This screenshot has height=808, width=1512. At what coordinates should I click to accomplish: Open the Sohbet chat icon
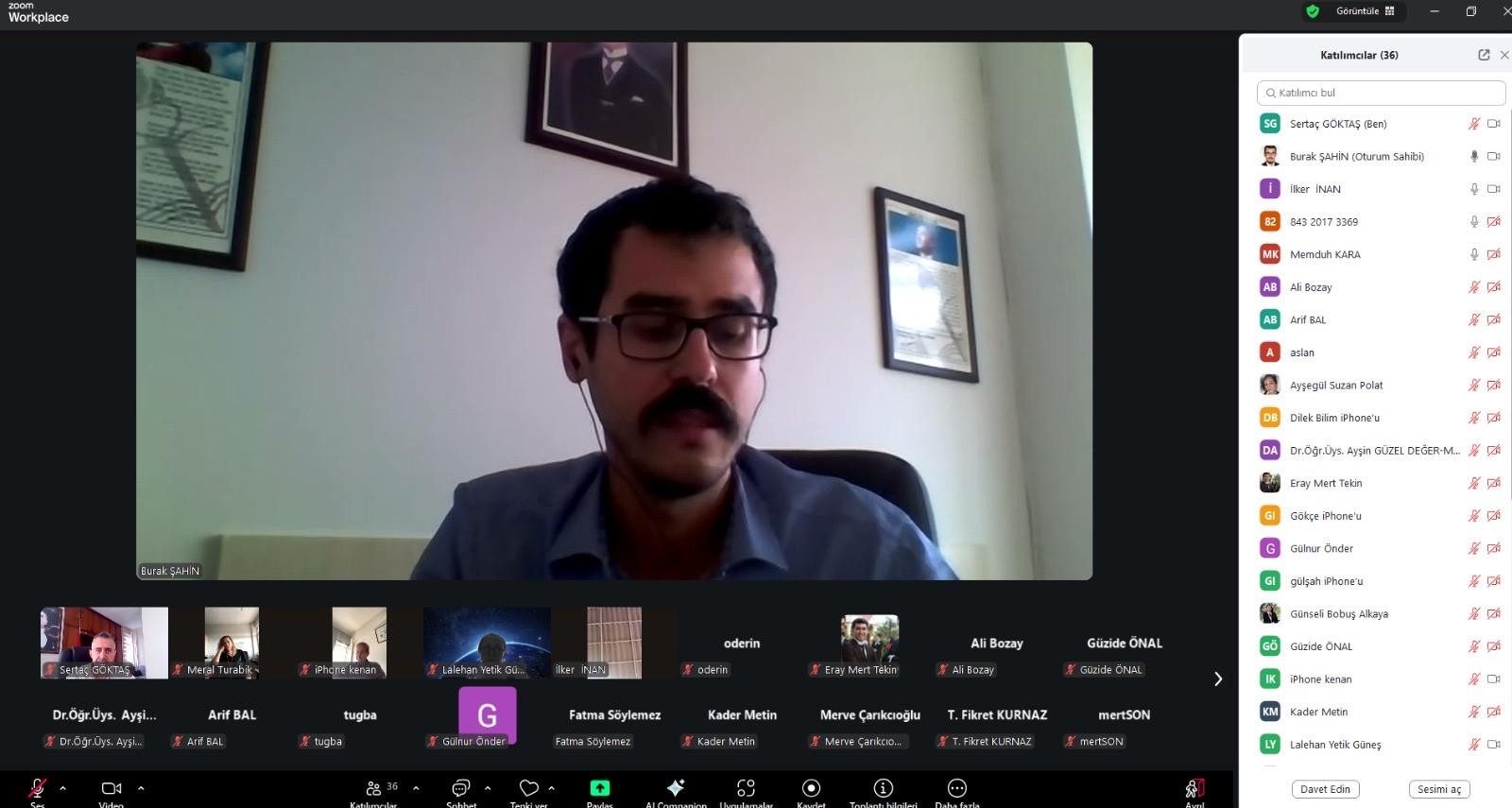click(460, 788)
